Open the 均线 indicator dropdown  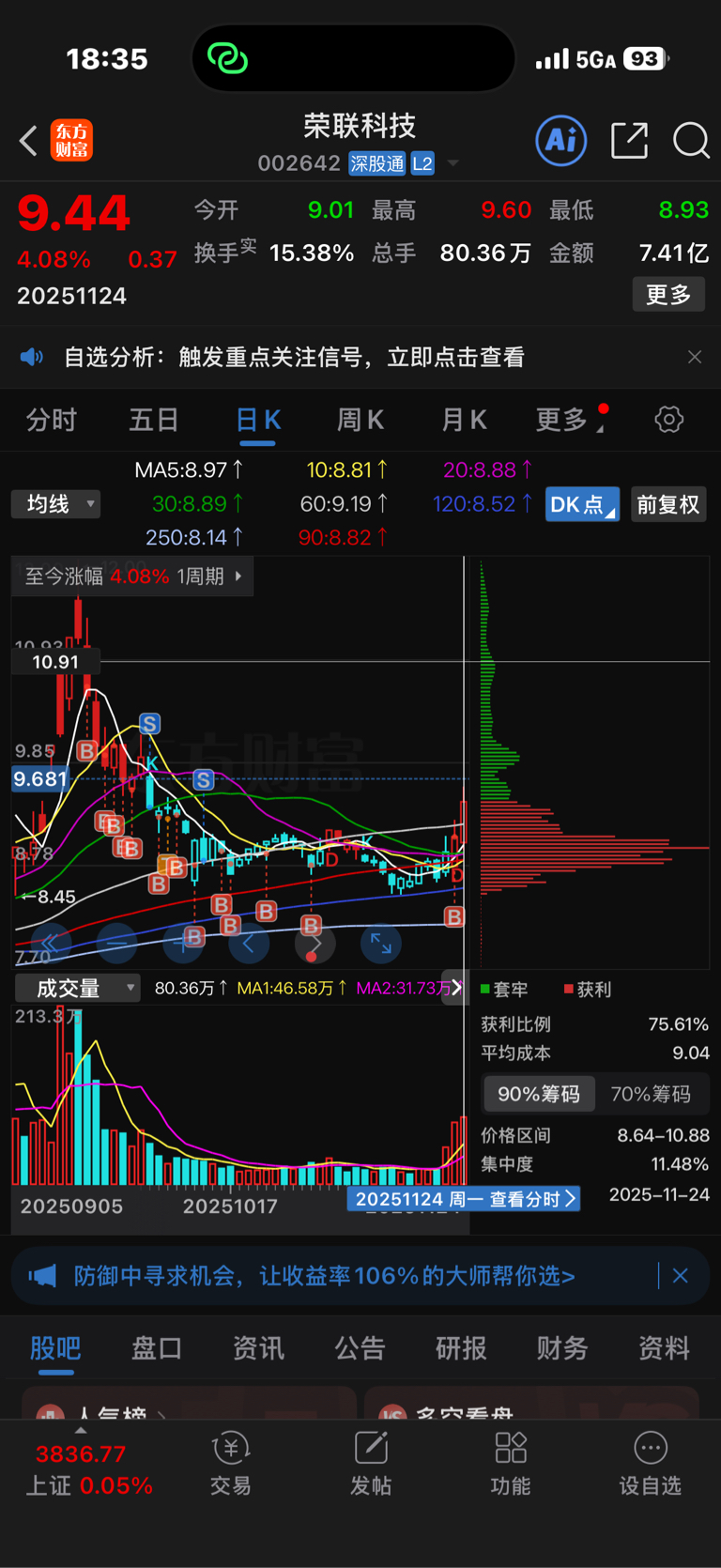click(56, 504)
